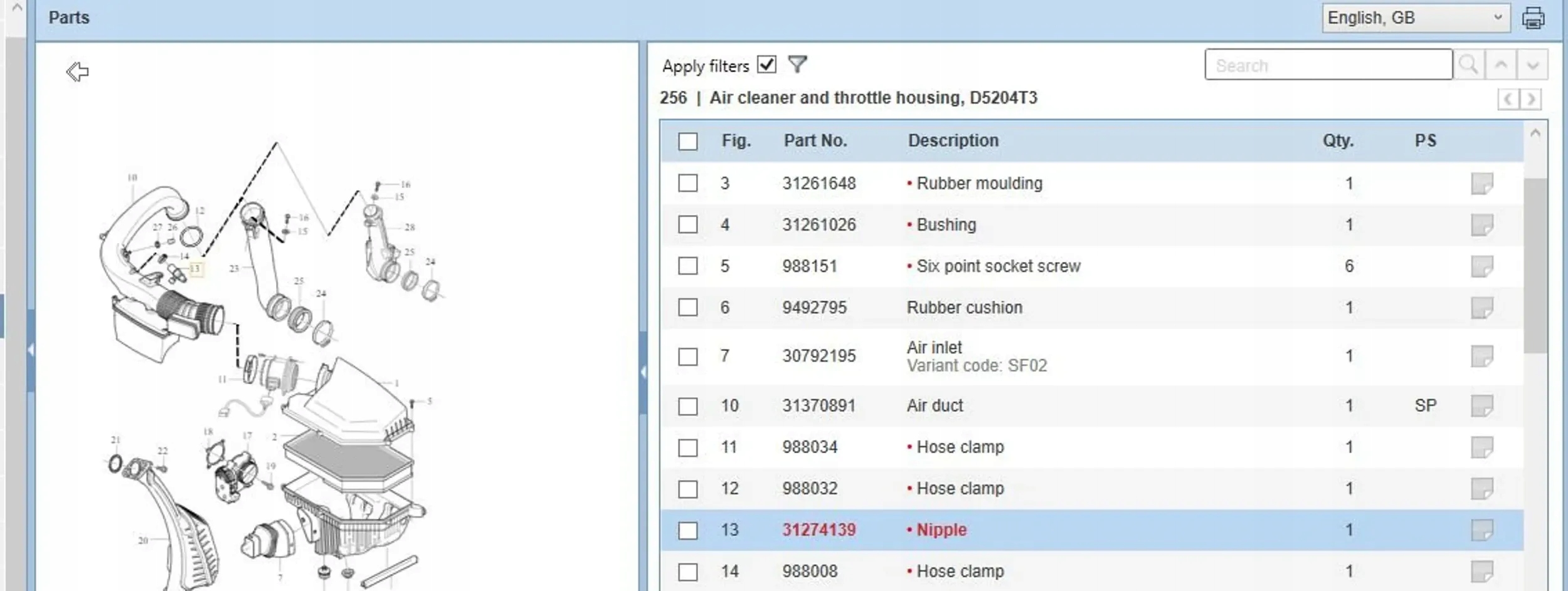This screenshot has width=1568, height=591.
Task: Open note for Hose clamp 988008 row
Action: 1482,572
